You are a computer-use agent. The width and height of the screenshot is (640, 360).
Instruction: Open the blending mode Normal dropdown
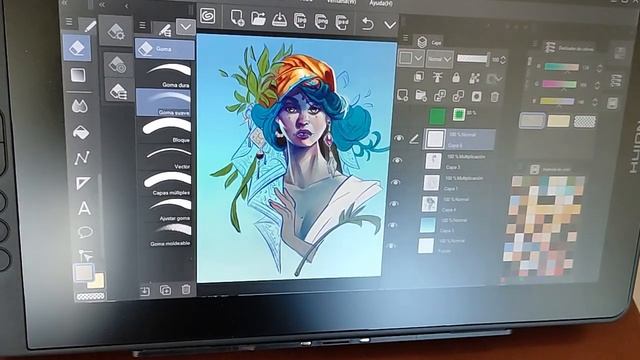439,59
